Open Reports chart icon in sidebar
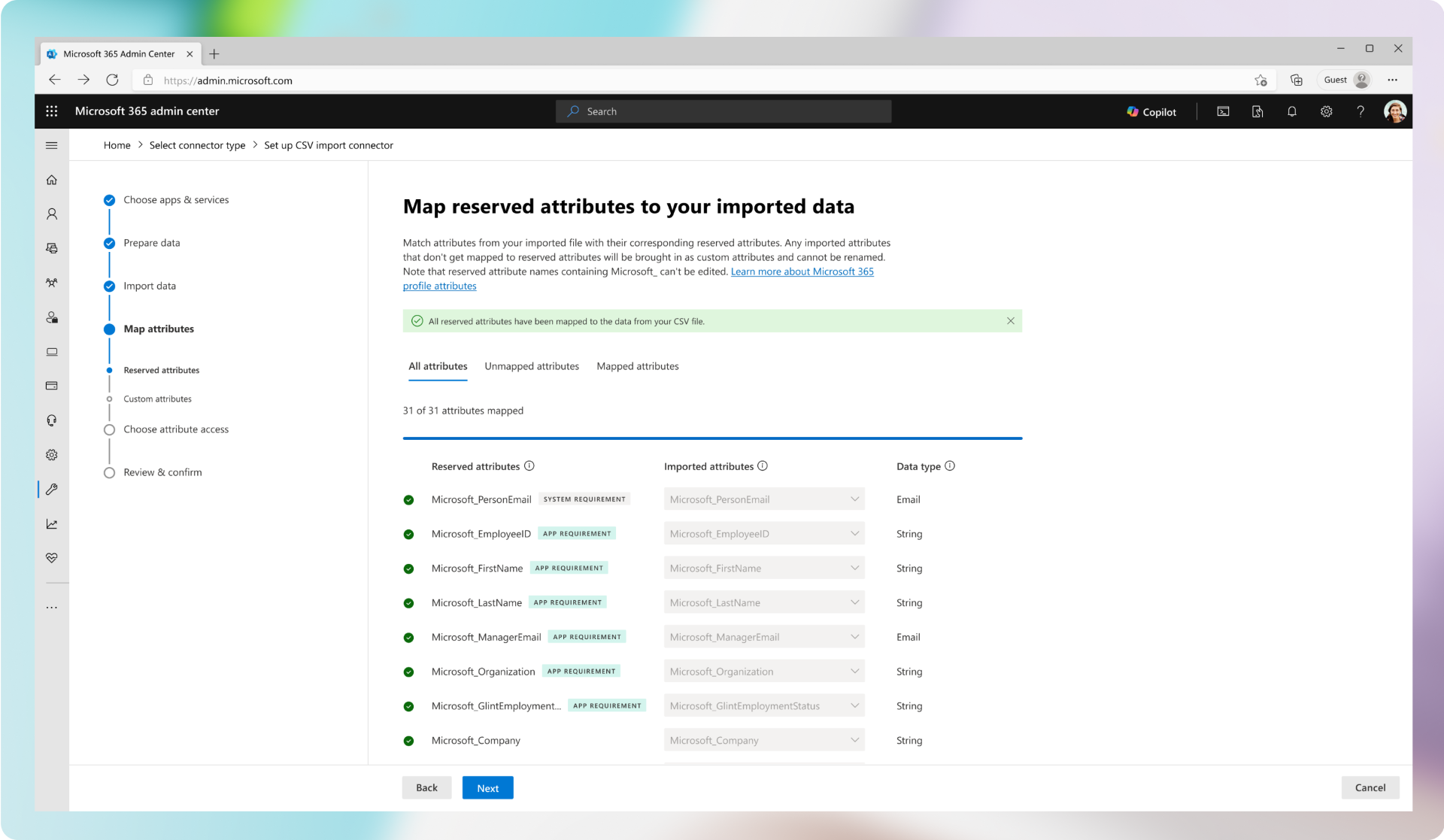Viewport: 1444px width, 840px height. (x=52, y=524)
